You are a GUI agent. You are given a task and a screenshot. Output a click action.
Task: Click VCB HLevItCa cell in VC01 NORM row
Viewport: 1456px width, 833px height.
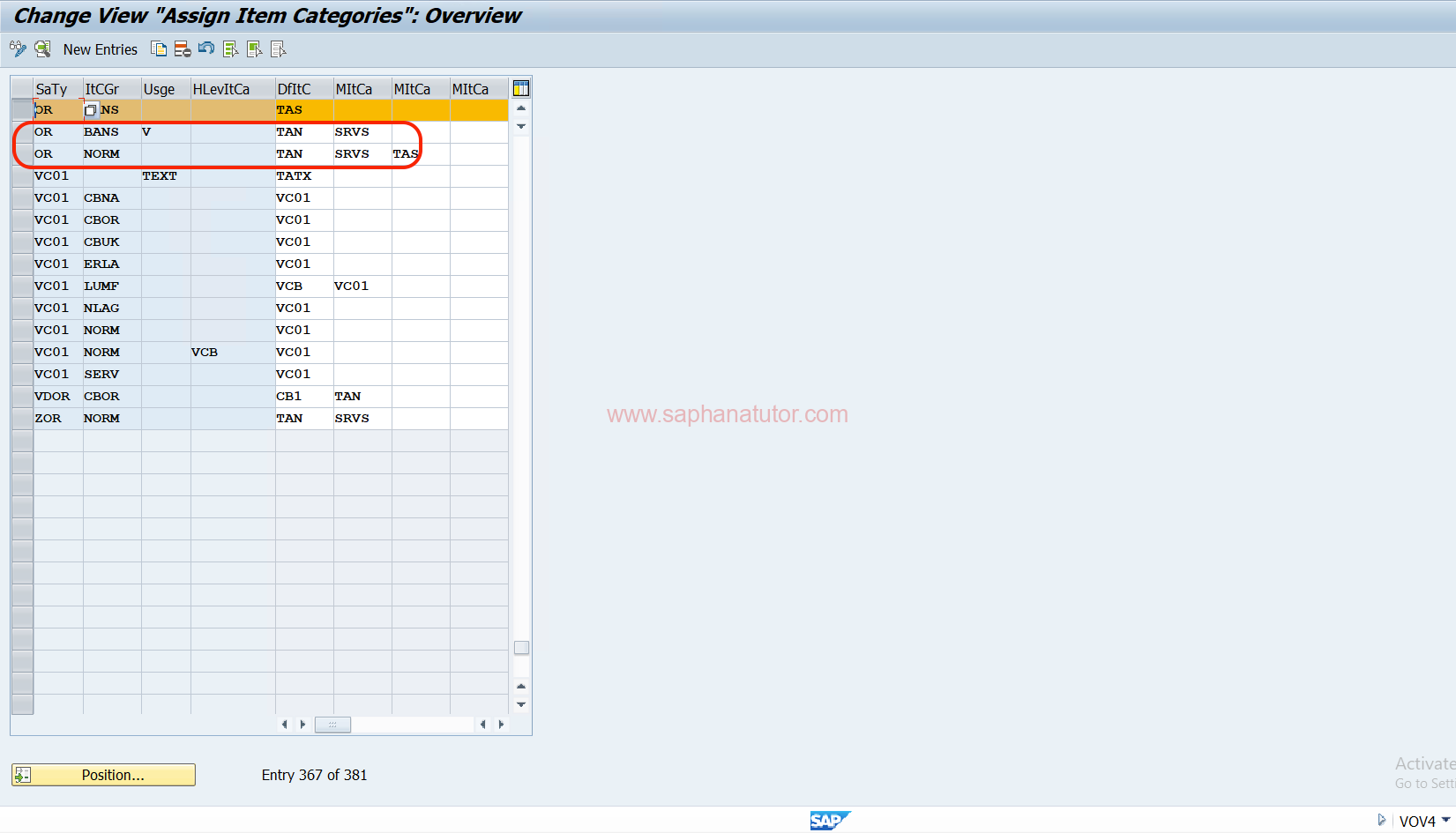pyautogui.click(x=233, y=353)
